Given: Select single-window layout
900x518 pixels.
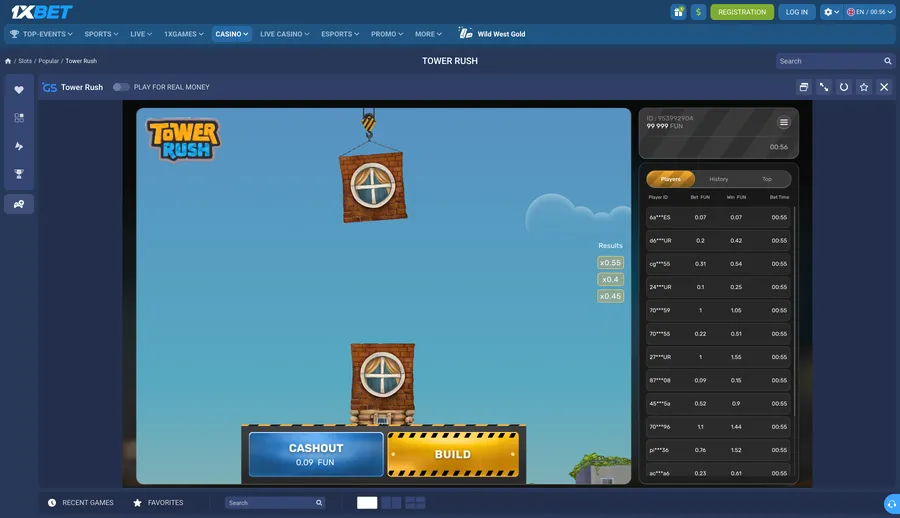Looking at the screenshot, I should point(367,502).
